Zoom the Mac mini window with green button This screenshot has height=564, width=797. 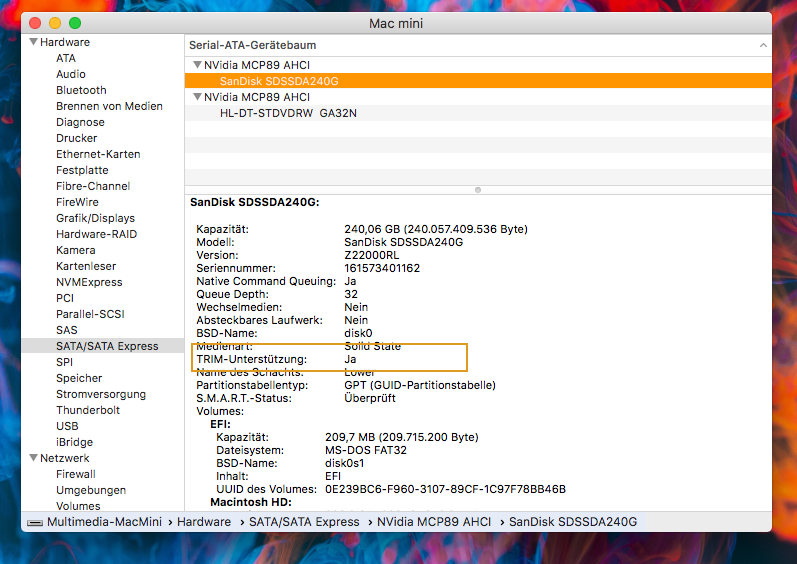(75, 23)
